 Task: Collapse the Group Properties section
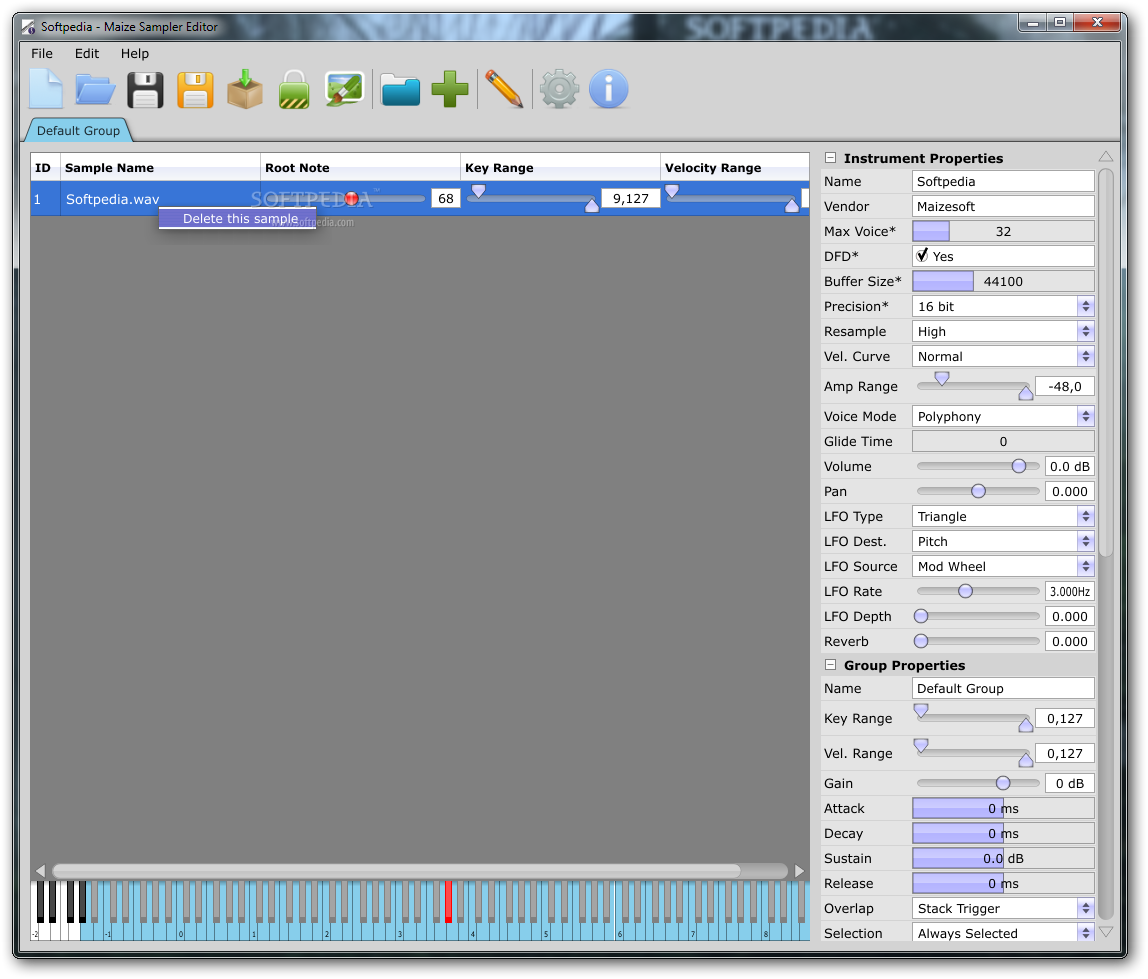tap(830, 665)
